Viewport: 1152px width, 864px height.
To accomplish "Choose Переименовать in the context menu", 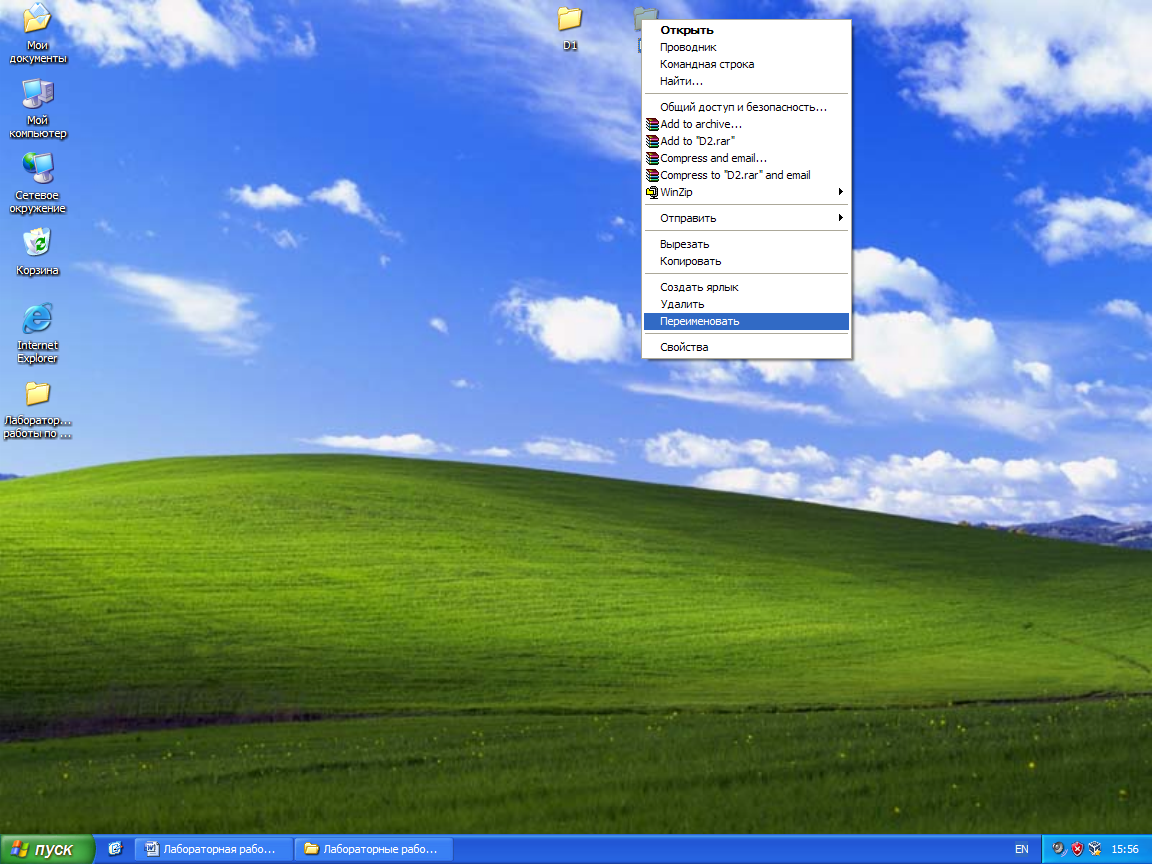I will pyautogui.click(x=746, y=321).
